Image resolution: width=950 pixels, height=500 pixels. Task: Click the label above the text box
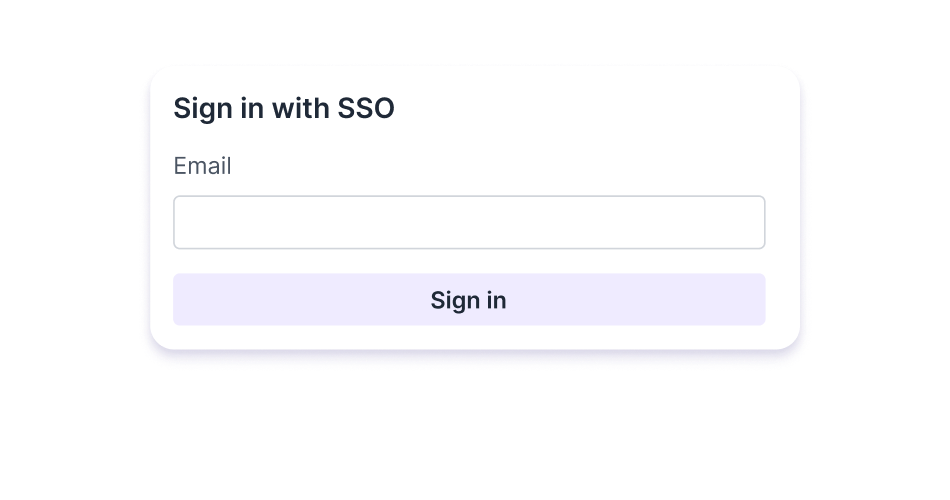point(202,166)
